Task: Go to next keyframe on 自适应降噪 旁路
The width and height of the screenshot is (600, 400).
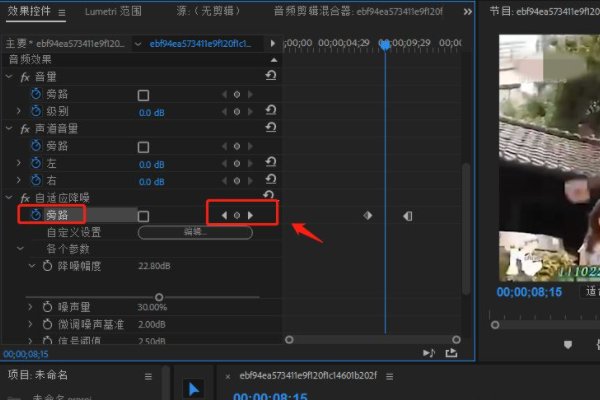Action: tap(251, 215)
